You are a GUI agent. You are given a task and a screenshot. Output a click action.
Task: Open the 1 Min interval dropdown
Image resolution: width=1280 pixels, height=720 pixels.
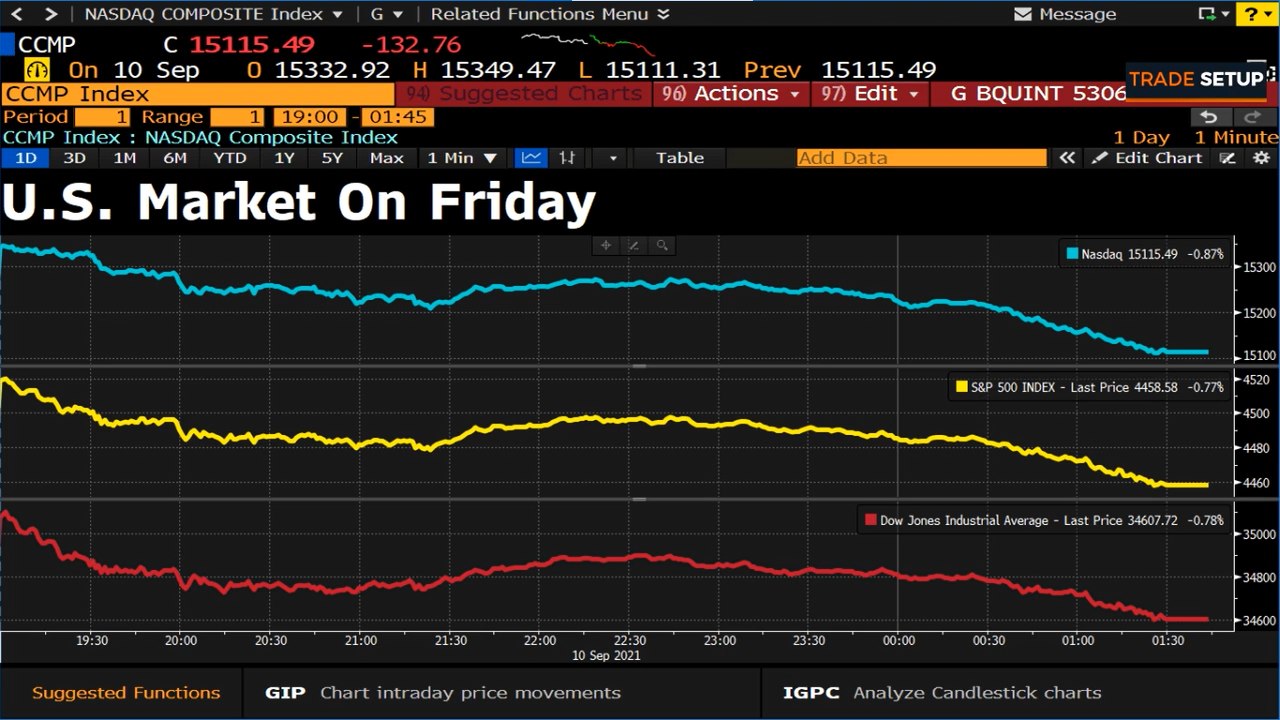point(462,158)
